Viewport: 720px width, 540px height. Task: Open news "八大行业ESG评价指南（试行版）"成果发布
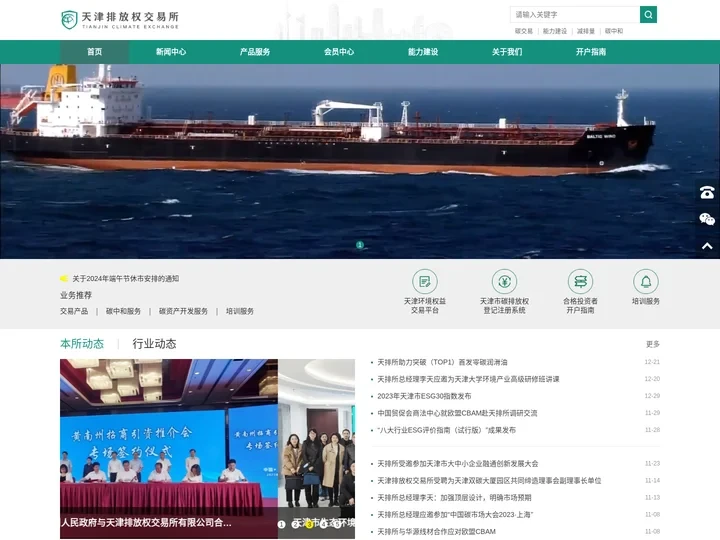coord(446,430)
